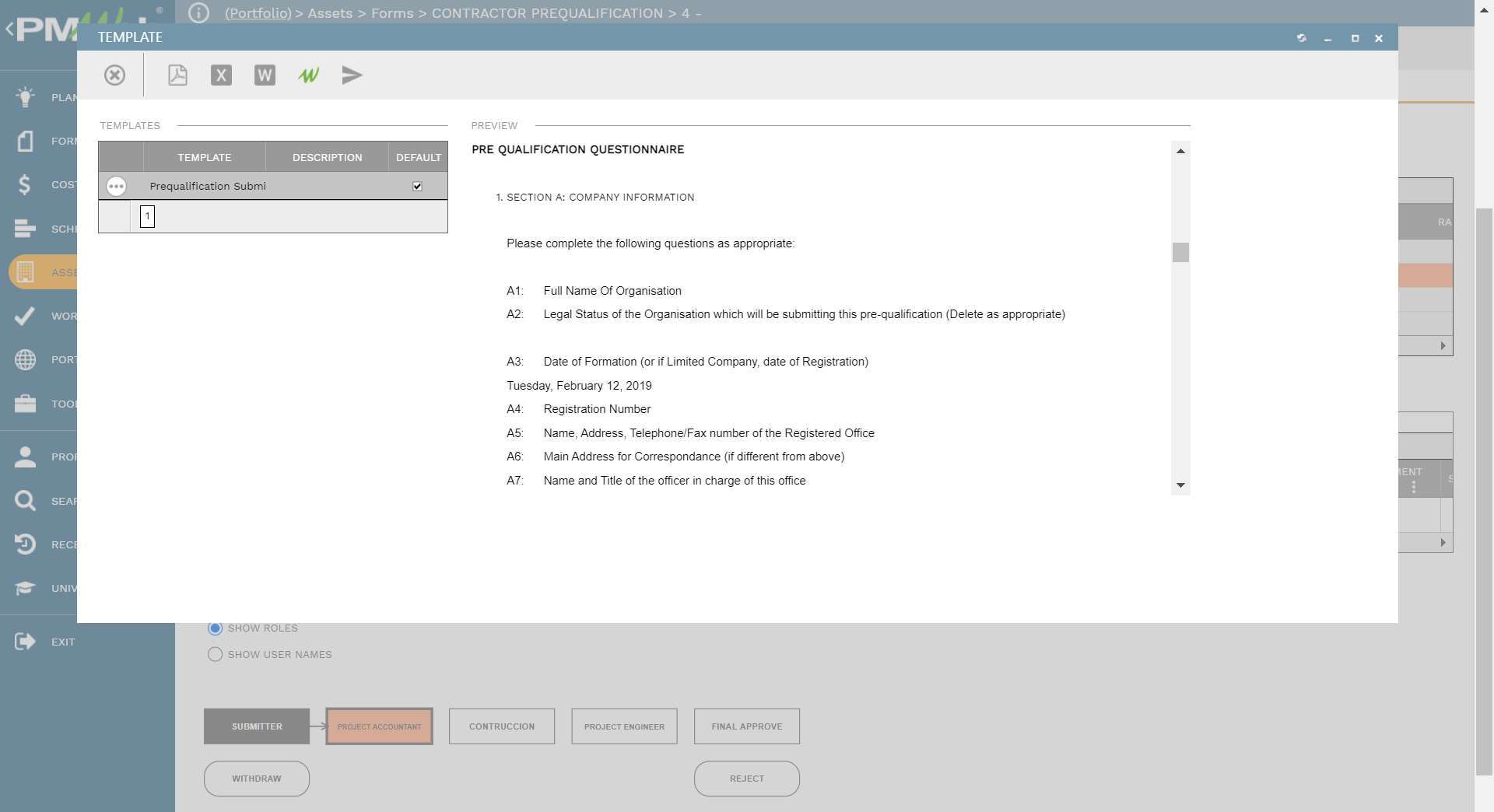The width and height of the screenshot is (1494, 812).
Task: Uncheck the Default checkbox for Prequalification Submi
Action: (418, 185)
